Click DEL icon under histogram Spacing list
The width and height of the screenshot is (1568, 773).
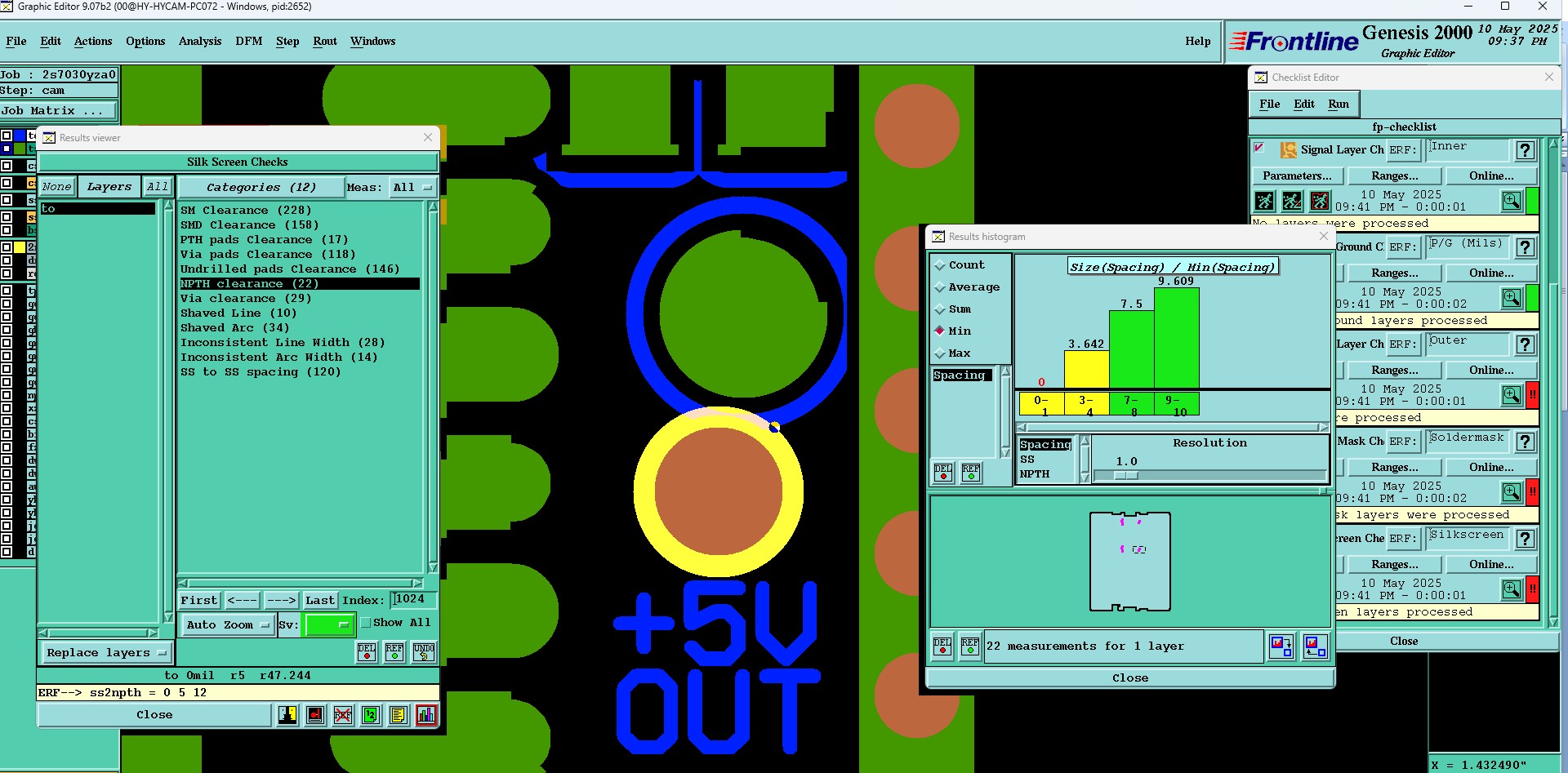[943, 473]
